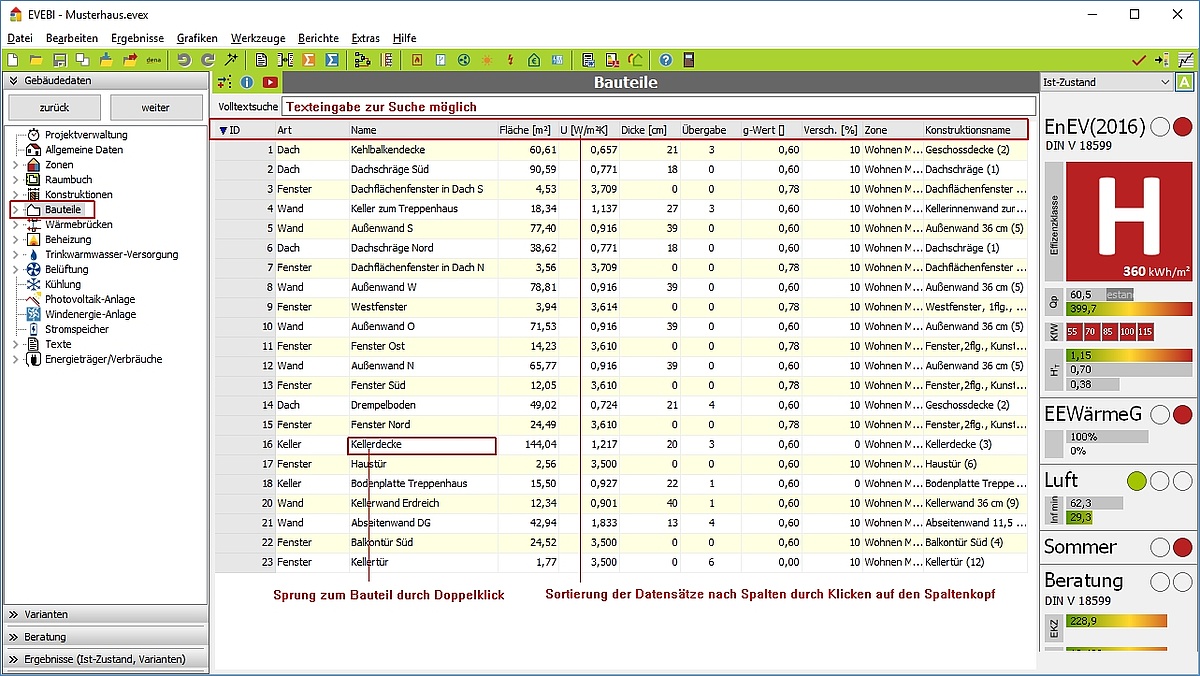Expand the Varianten panel
Viewport: 1200px width, 676px height.
(x=106, y=614)
